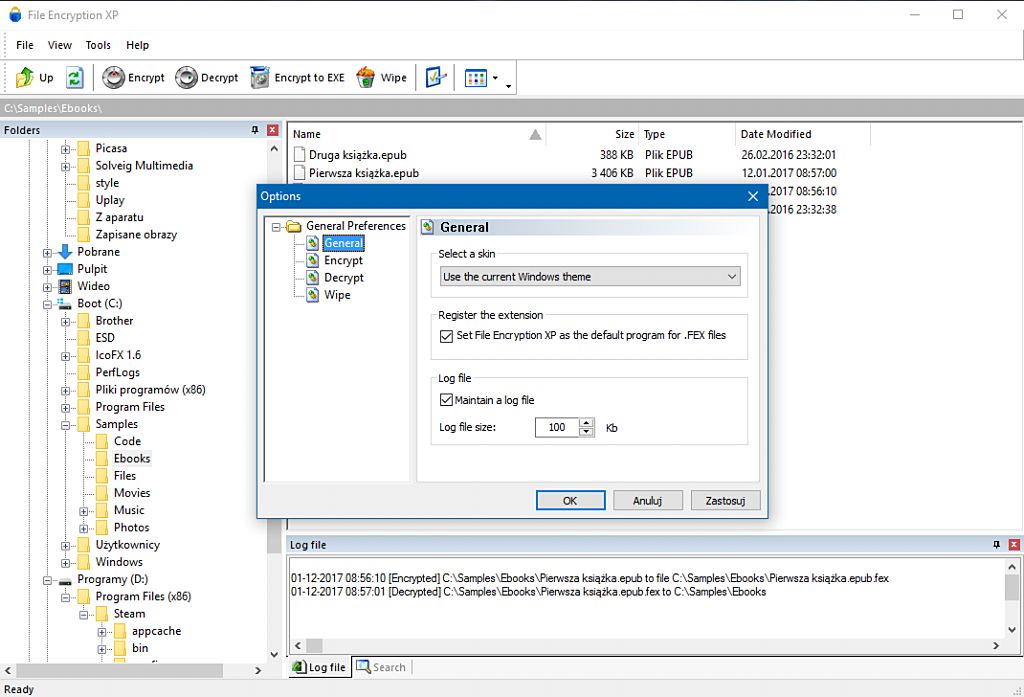Select the Wipe page icon in Options tree
Screen dimensions: 1024x697
(313, 295)
